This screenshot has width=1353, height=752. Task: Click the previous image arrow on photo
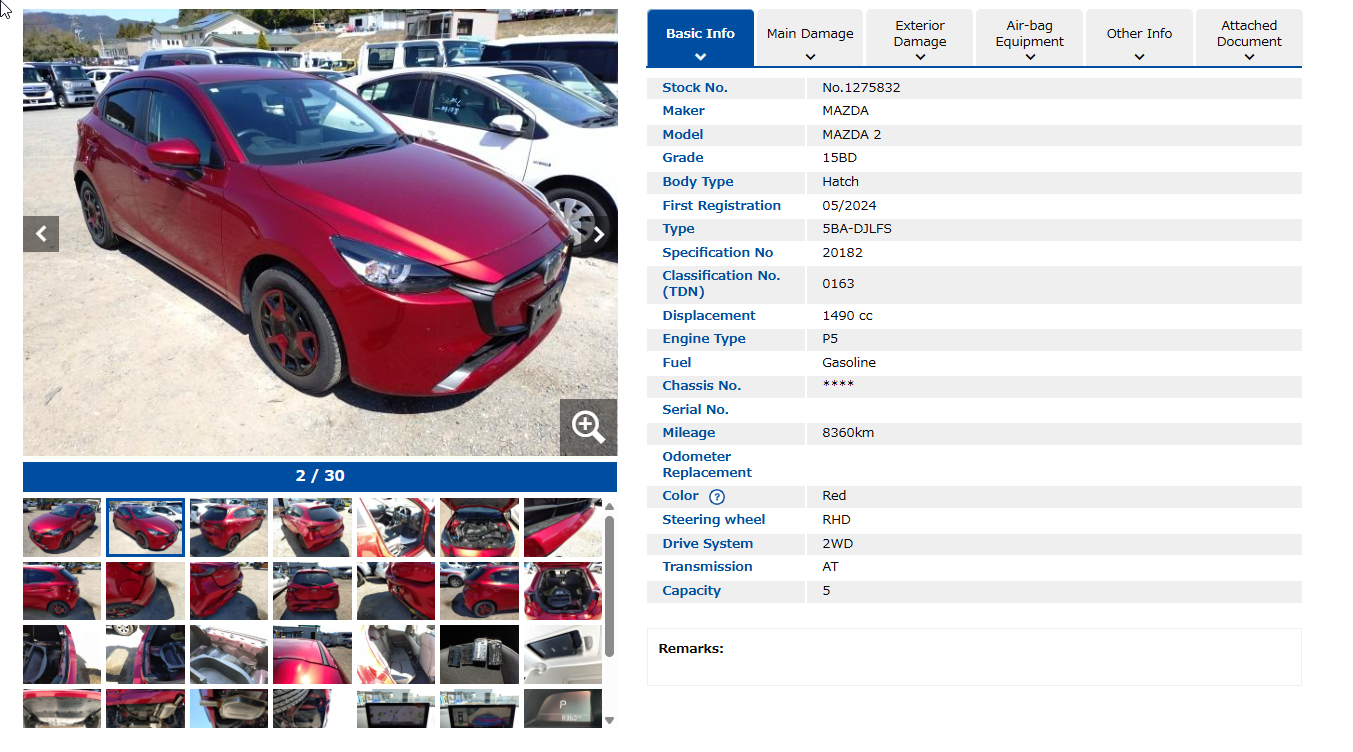coord(41,234)
